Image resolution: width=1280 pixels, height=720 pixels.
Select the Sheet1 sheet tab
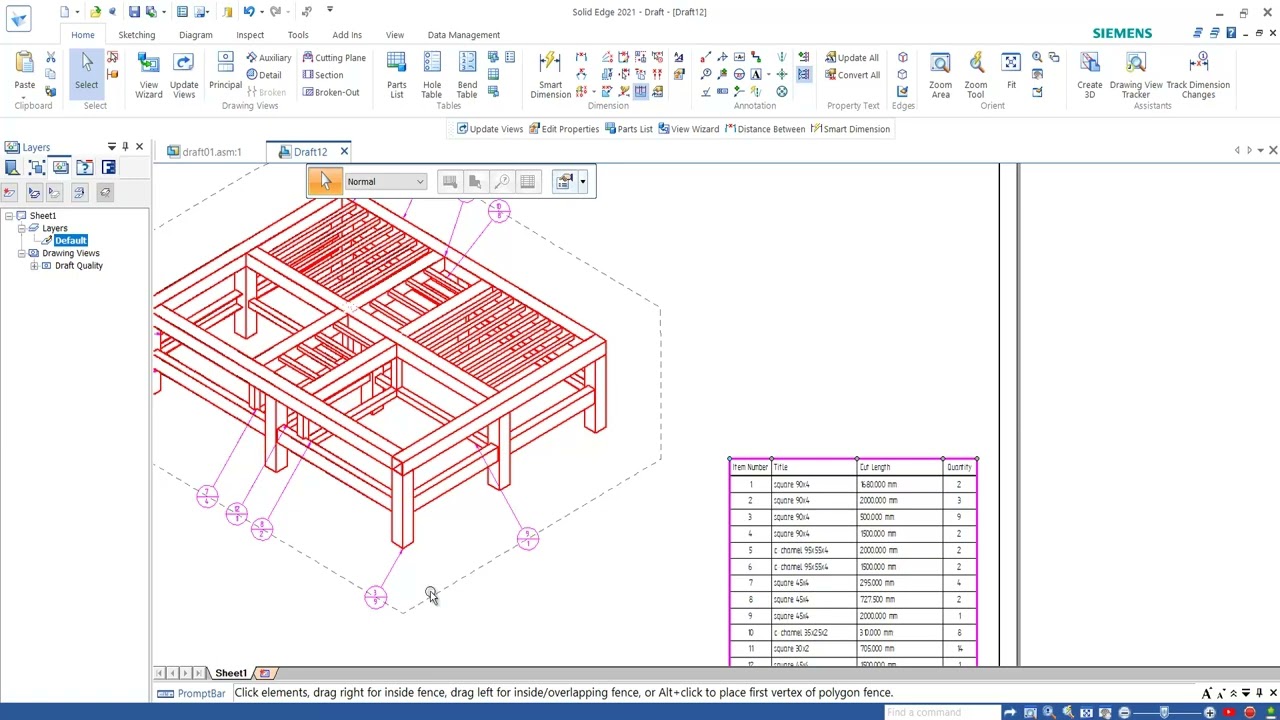click(x=230, y=673)
